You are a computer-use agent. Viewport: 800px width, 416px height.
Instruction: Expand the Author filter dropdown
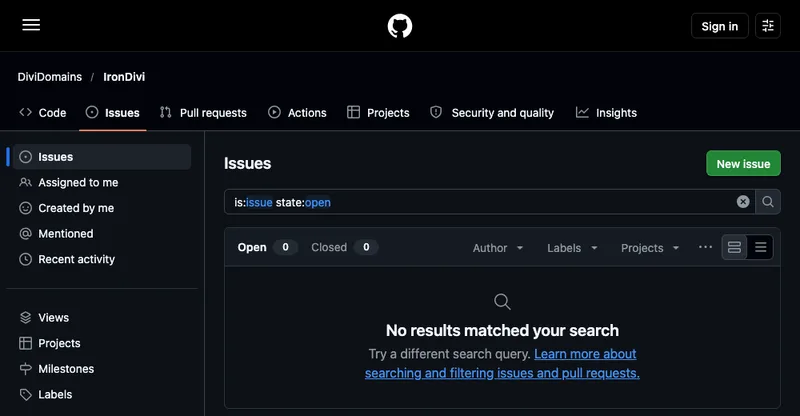coord(498,248)
